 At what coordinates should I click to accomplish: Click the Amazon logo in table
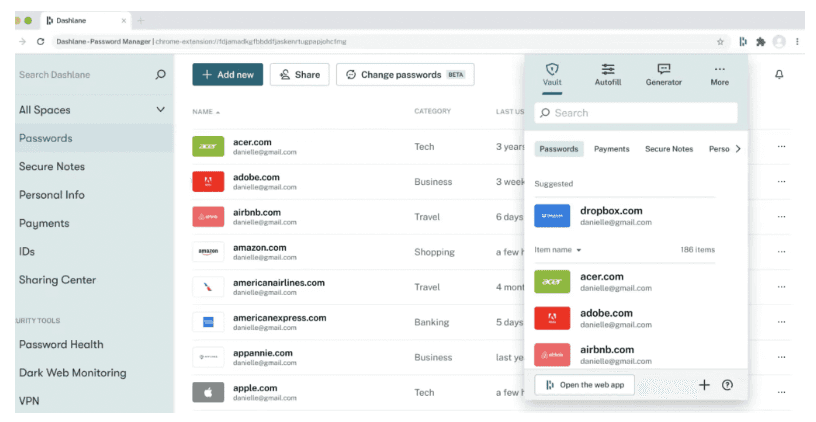point(208,252)
